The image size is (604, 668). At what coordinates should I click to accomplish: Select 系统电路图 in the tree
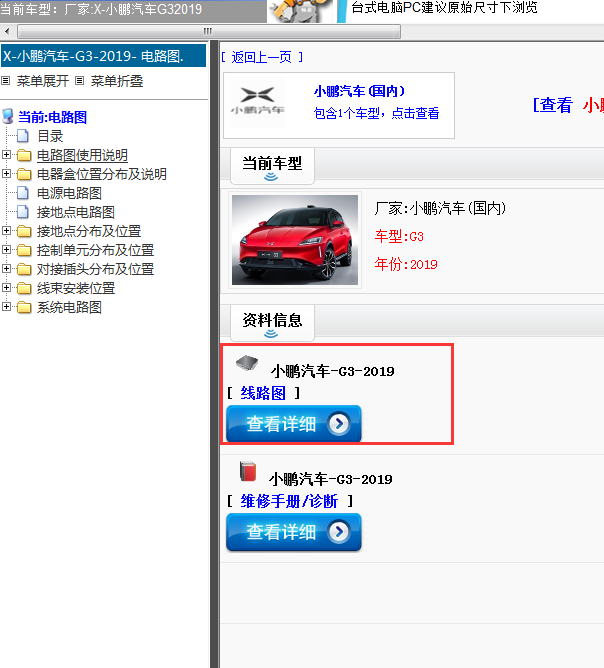pyautogui.click(x=69, y=307)
